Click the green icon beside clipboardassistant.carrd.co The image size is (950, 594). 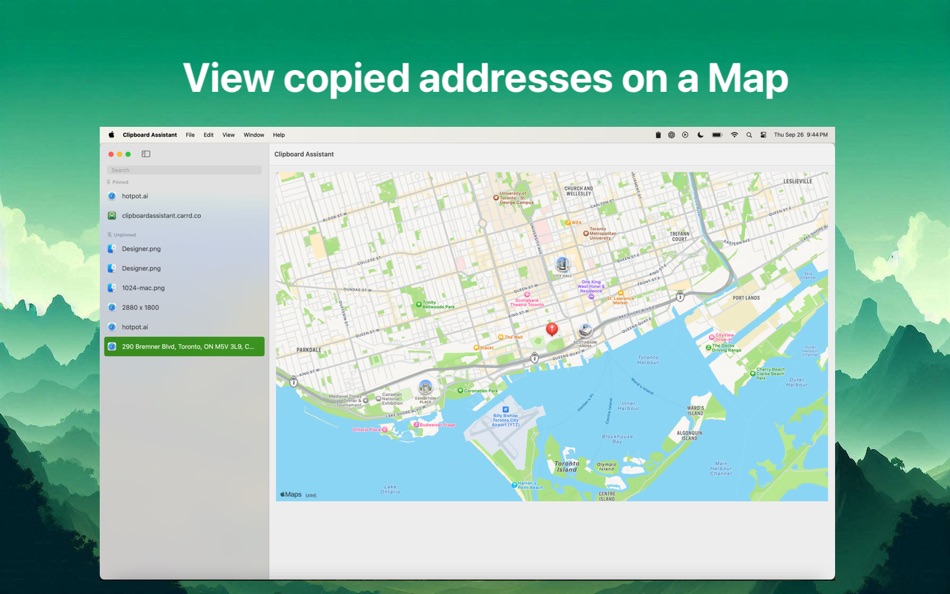[x=111, y=215]
